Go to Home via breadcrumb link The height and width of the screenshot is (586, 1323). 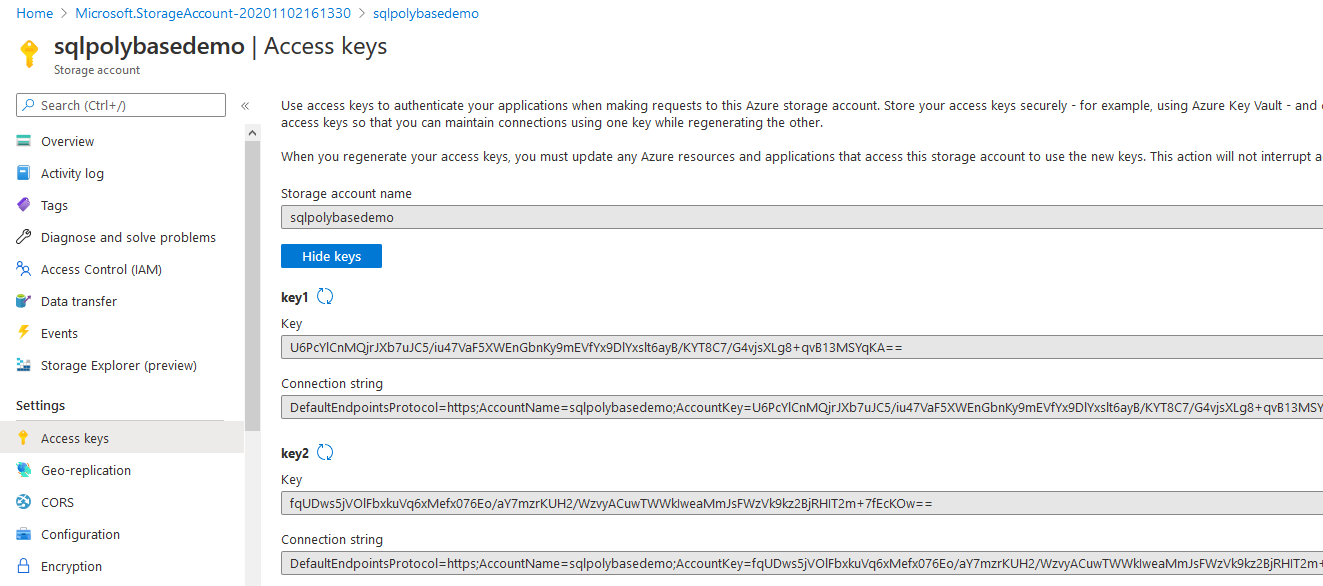[35, 13]
